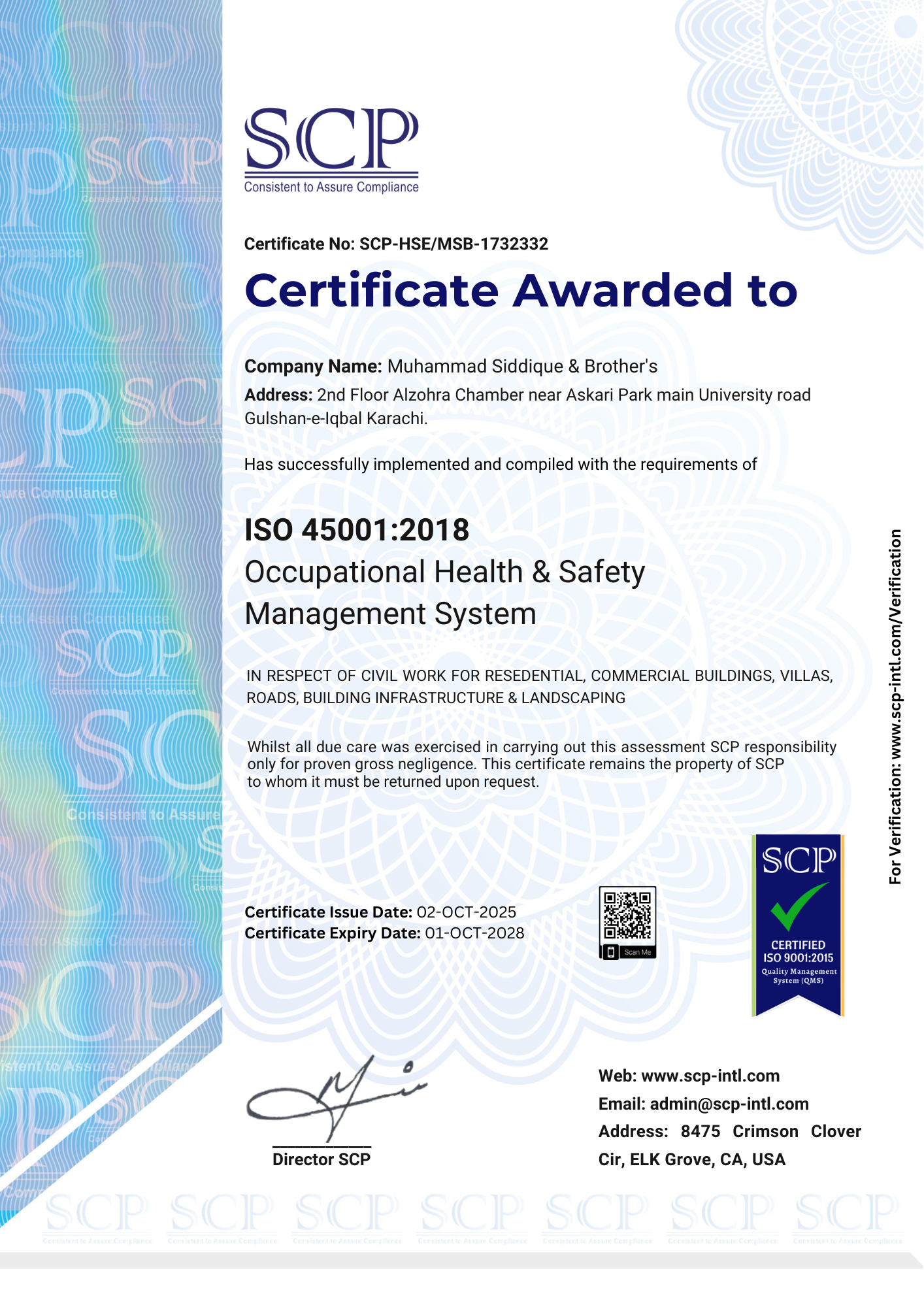The image size is (924, 1307).
Task: Click the 'Occupational Health & Safety' text
Action: click(x=444, y=572)
